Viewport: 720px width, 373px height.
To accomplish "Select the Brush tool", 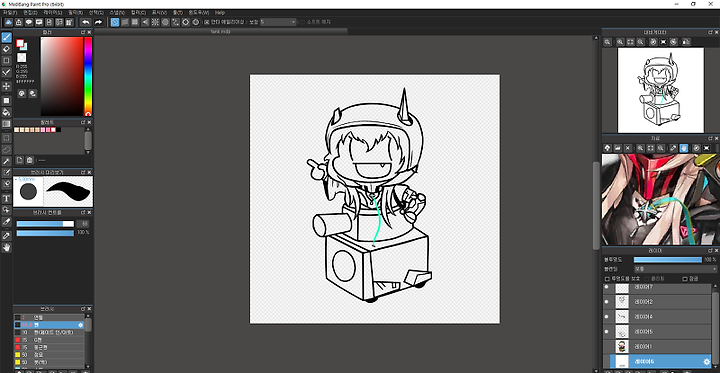I will [6, 37].
